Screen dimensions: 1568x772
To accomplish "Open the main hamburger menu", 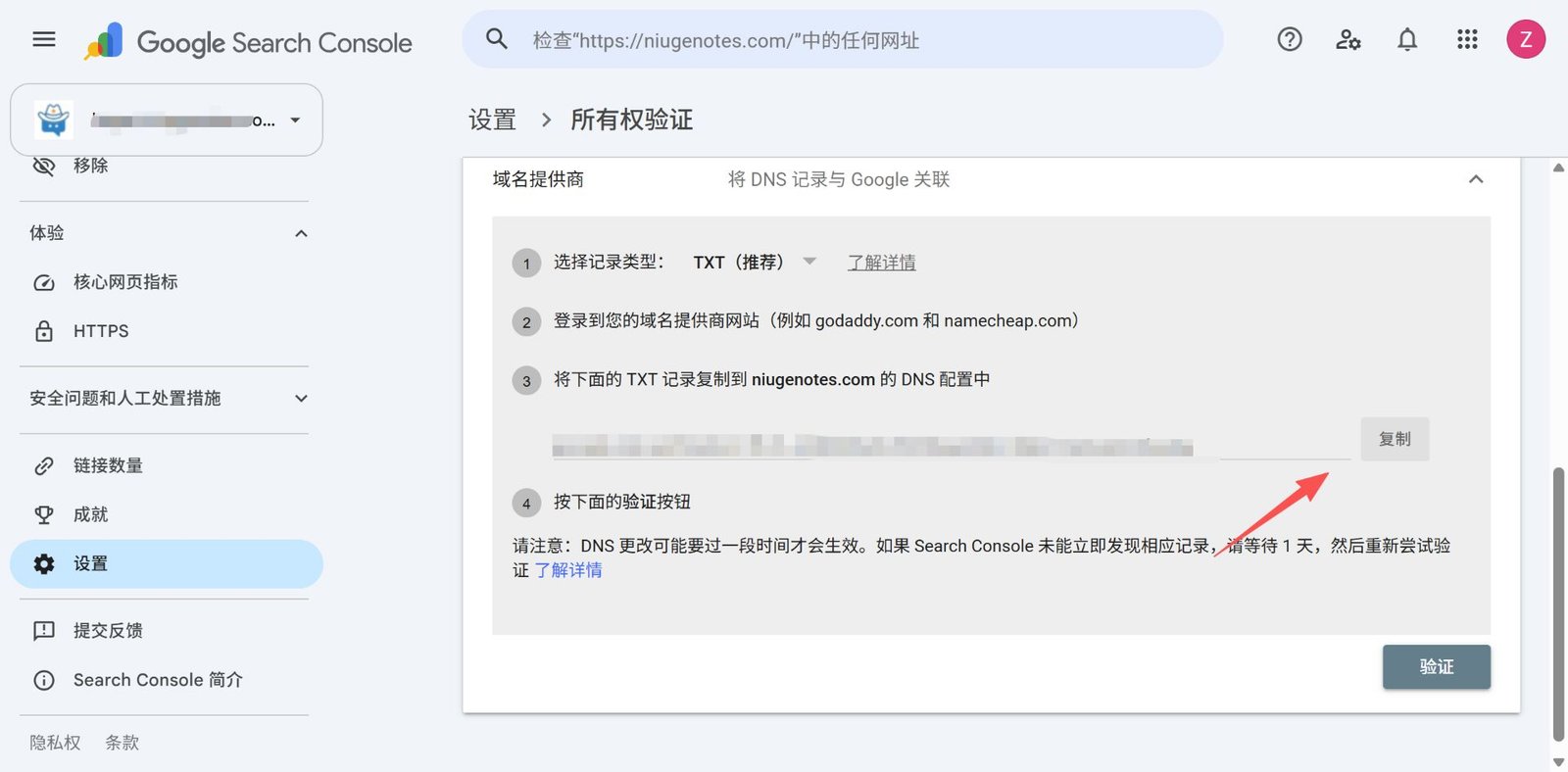I will point(44,39).
